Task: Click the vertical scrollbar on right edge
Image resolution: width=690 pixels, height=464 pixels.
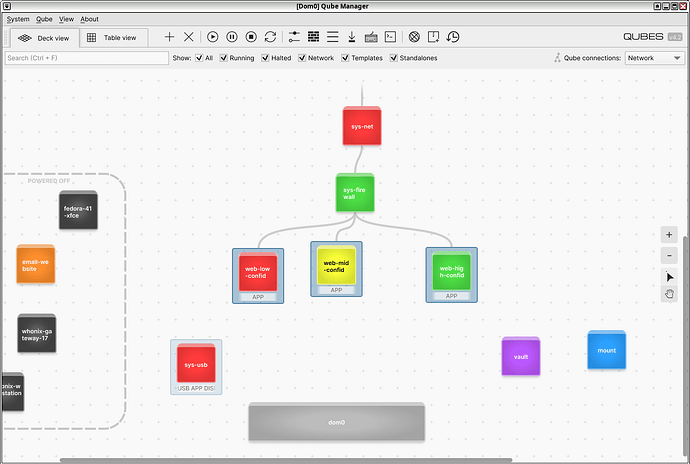Action: [685, 346]
